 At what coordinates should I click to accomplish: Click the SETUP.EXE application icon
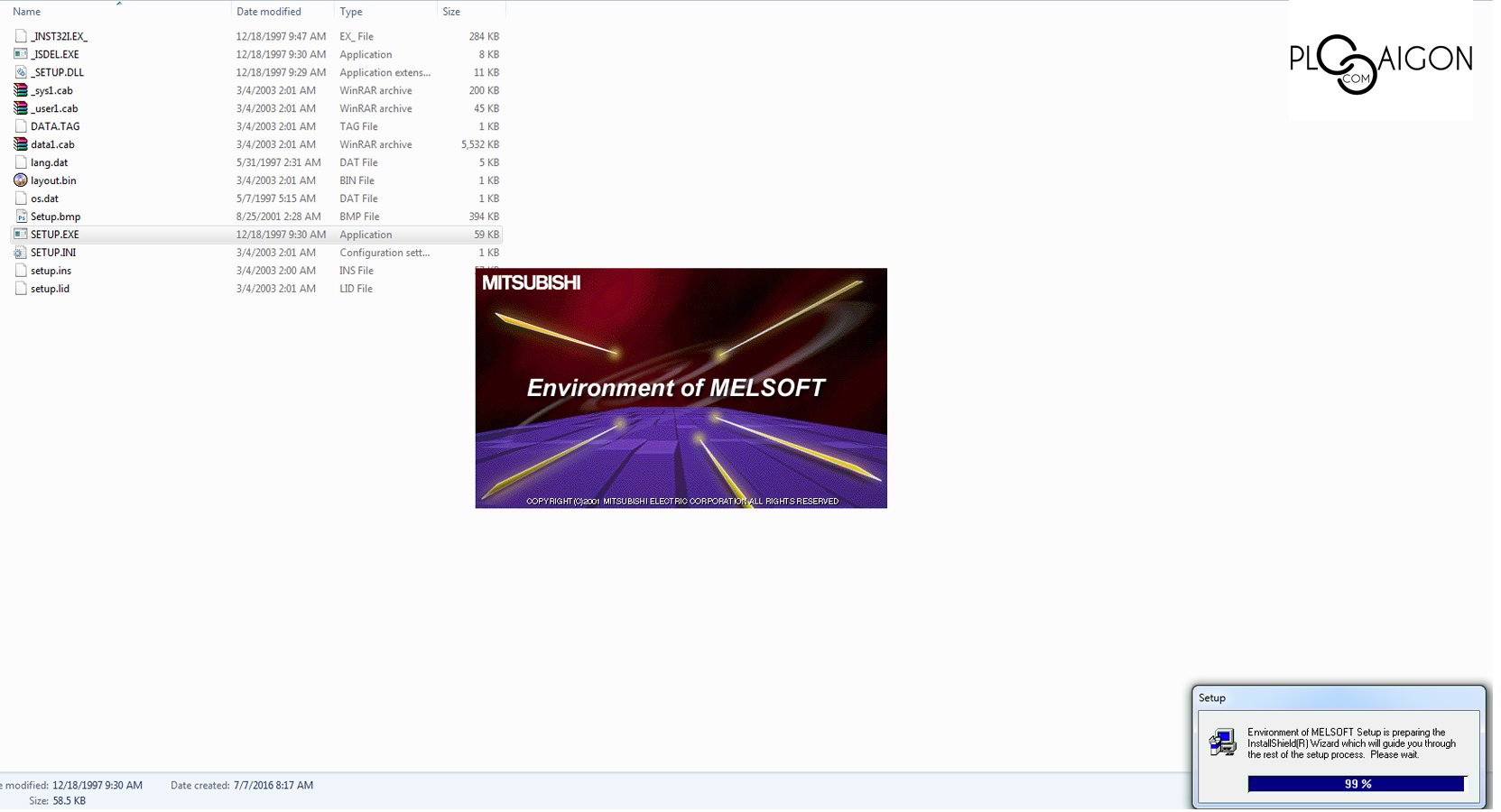tap(21, 235)
